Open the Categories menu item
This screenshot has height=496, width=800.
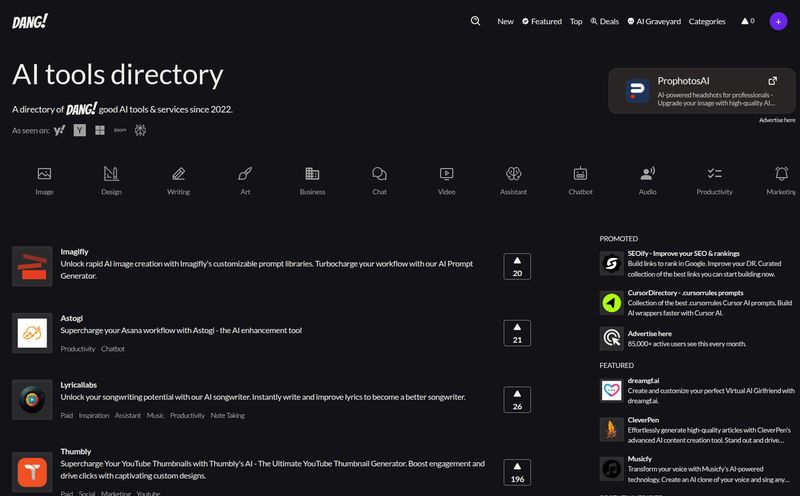point(707,21)
